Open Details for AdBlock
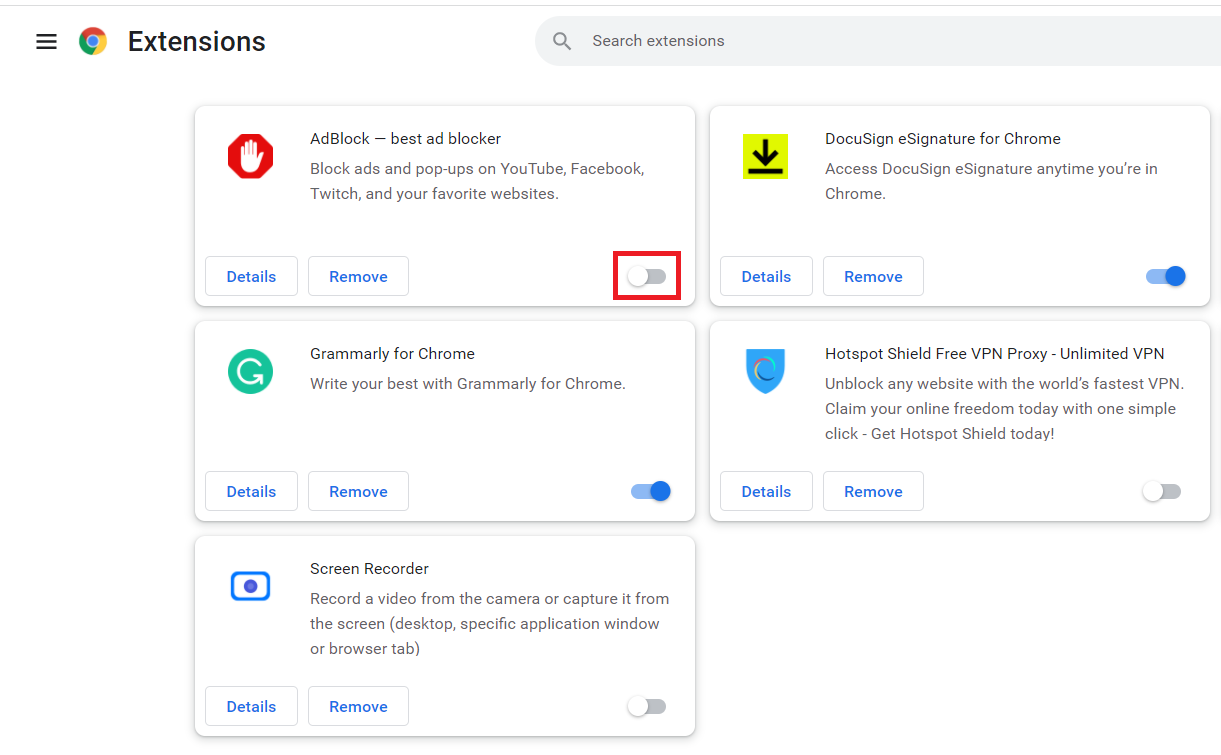 [x=251, y=276]
